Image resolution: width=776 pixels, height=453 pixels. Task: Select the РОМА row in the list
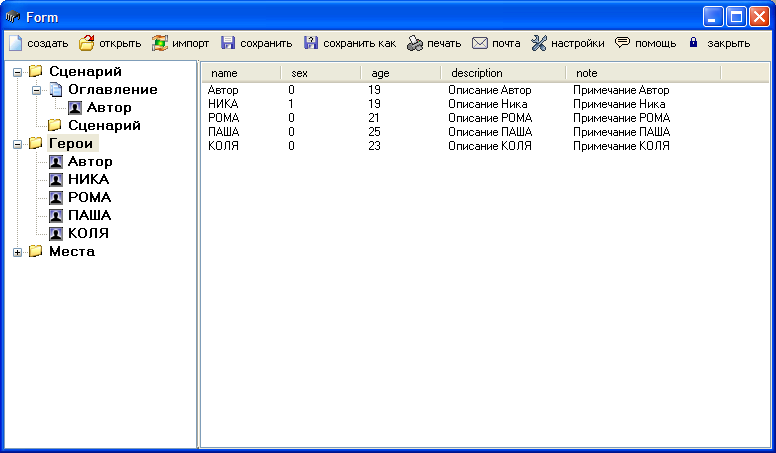(224, 118)
